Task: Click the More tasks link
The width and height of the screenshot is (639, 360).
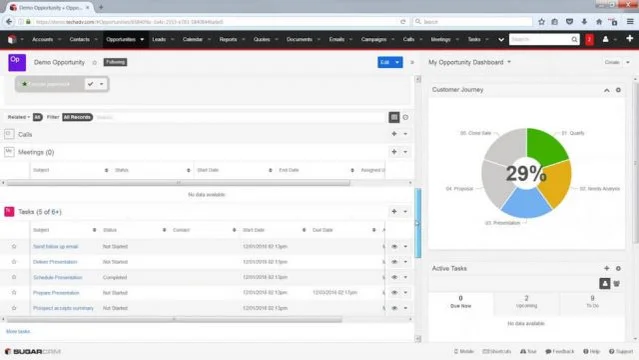Action: click(18, 331)
